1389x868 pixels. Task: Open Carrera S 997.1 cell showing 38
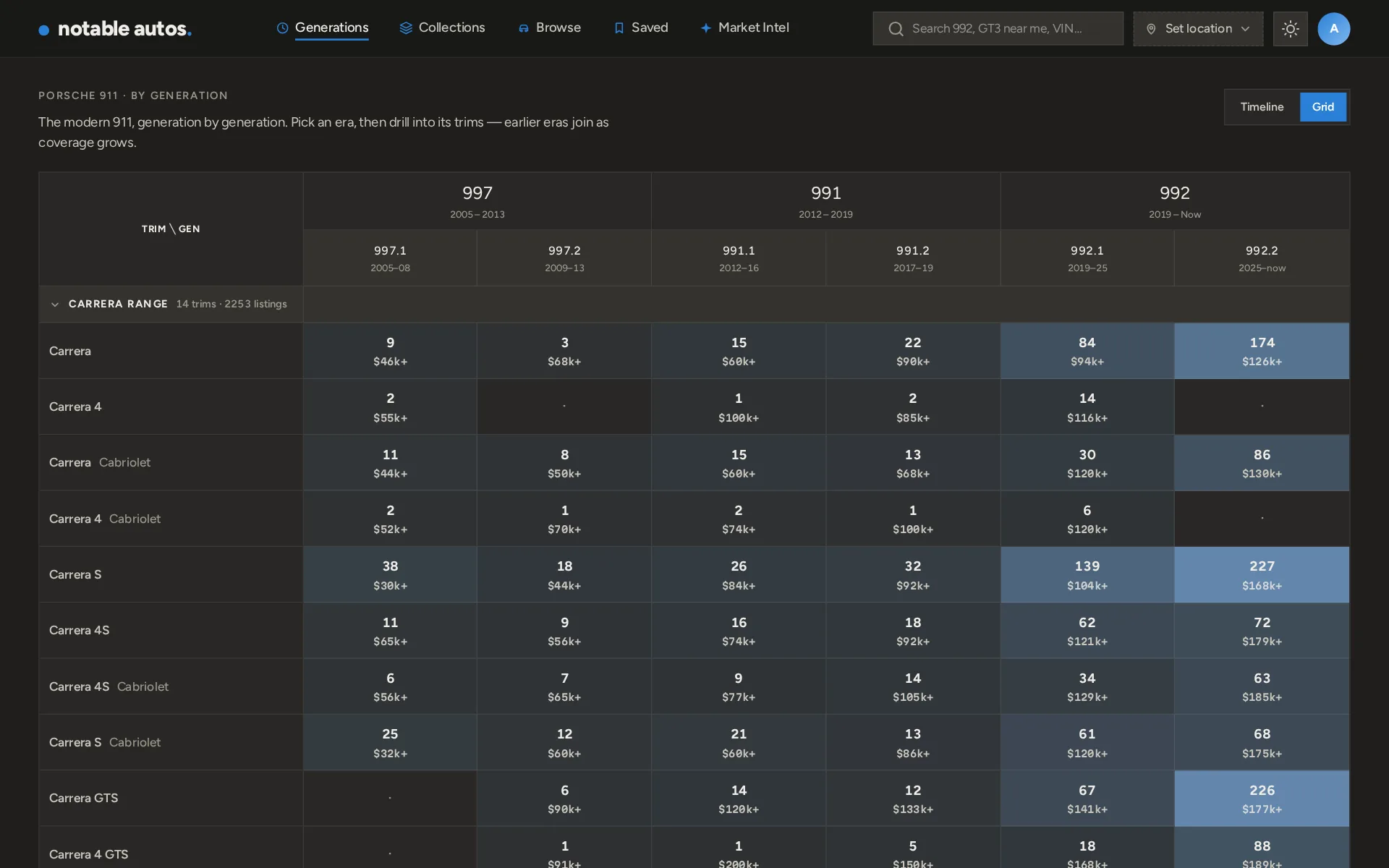coord(390,574)
